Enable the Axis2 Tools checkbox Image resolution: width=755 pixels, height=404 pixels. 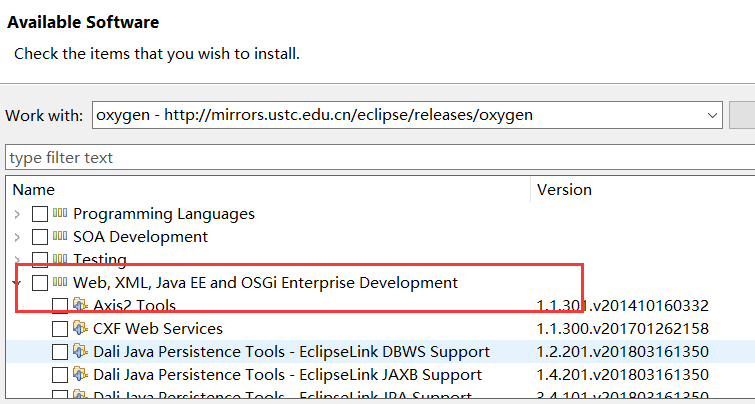(60, 306)
